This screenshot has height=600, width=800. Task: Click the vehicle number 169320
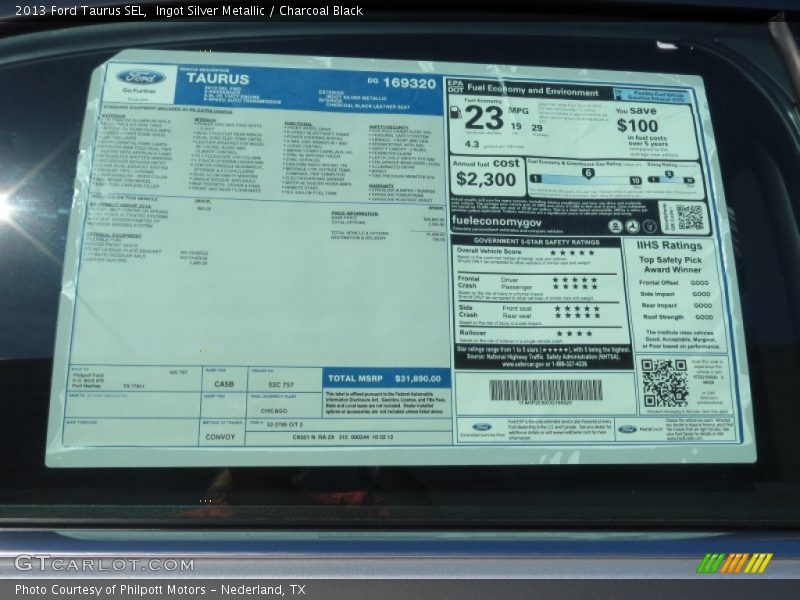pyautogui.click(x=408, y=84)
